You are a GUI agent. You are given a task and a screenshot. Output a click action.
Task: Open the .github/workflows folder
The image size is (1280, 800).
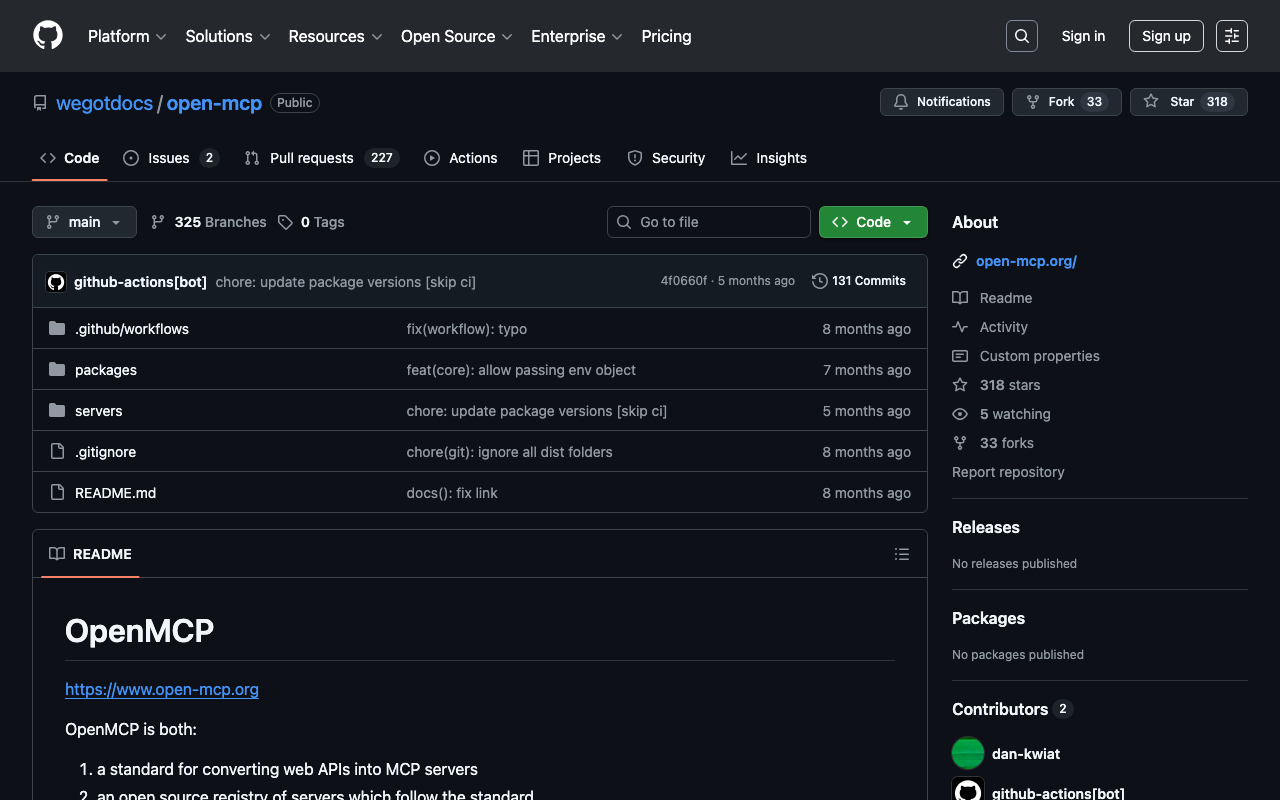(131, 329)
